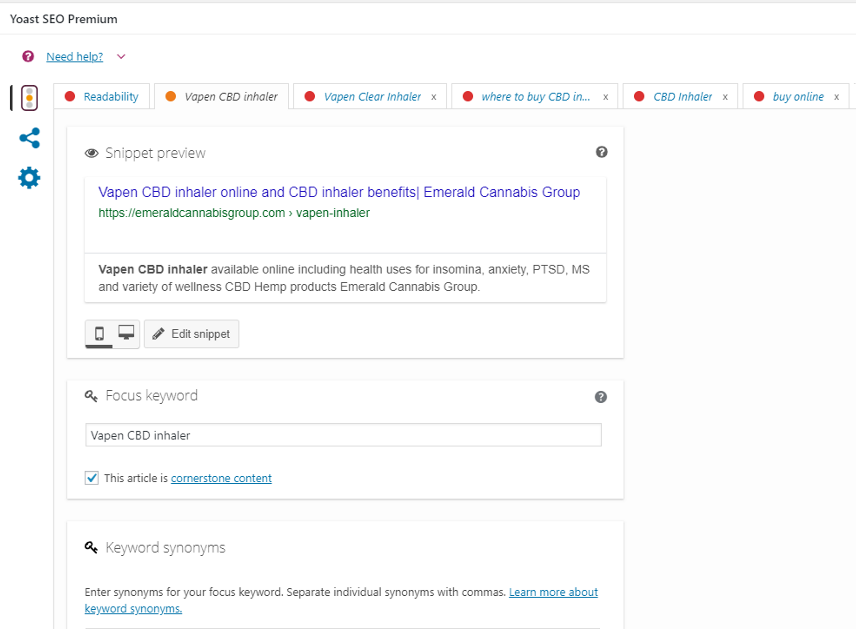Screen dimensions: 856x636
Task: Click the Need help? link
Action: (x=74, y=56)
